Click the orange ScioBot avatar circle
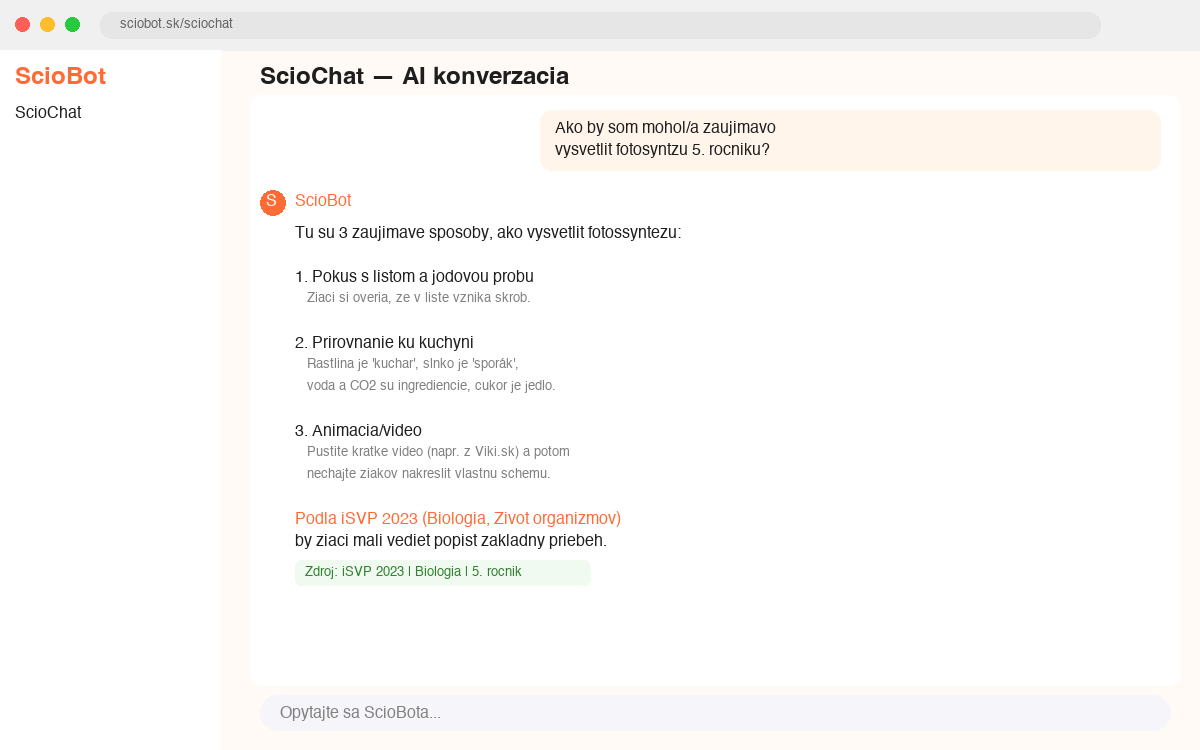 (x=272, y=202)
